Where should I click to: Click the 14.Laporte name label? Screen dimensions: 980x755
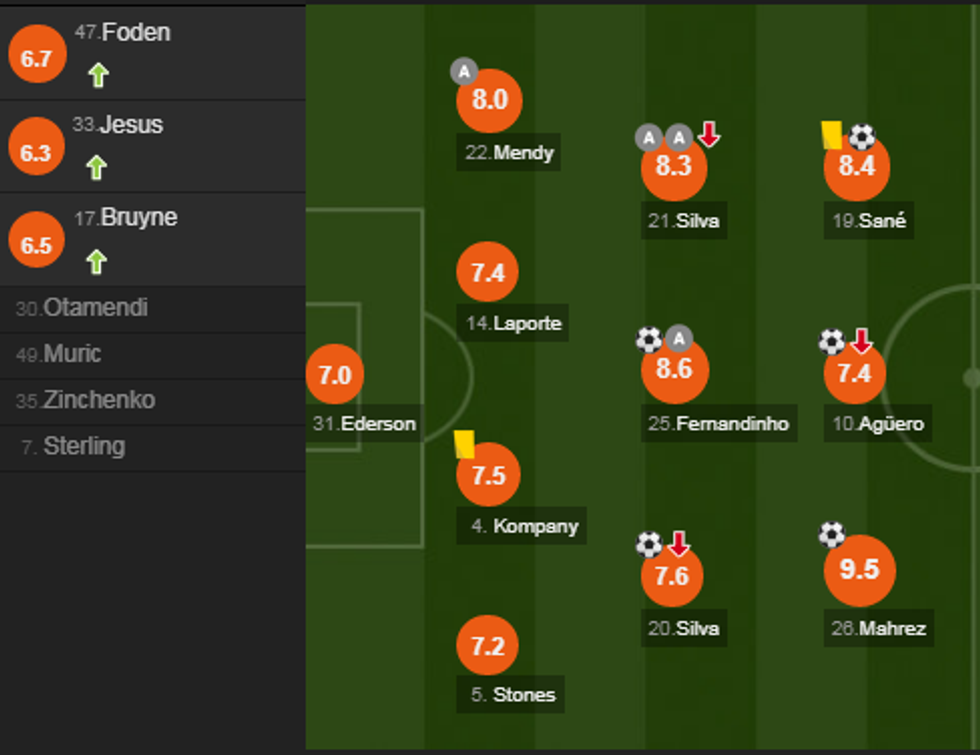tap(514, 323)
